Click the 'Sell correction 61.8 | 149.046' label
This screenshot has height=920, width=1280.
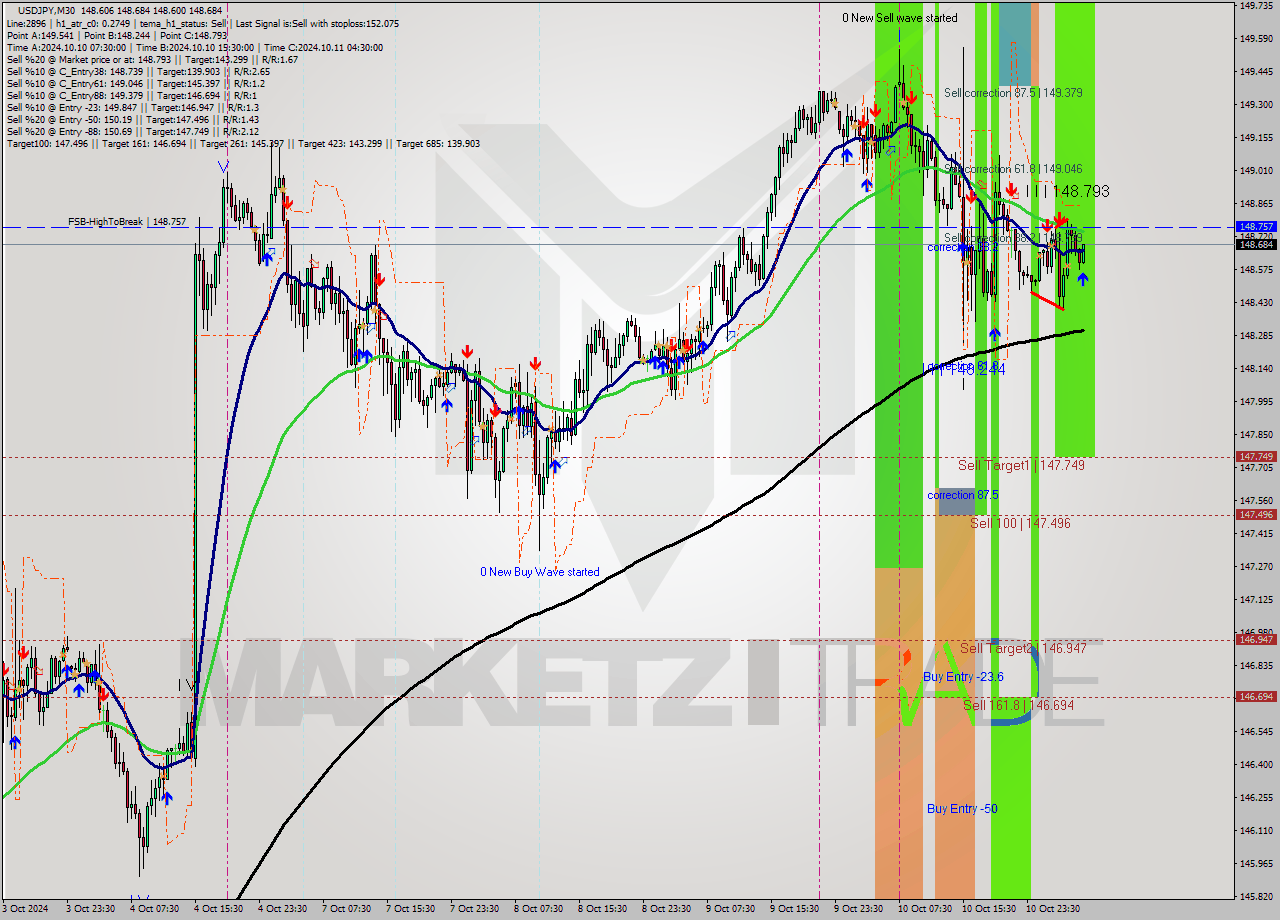[x=1013, y=169]
